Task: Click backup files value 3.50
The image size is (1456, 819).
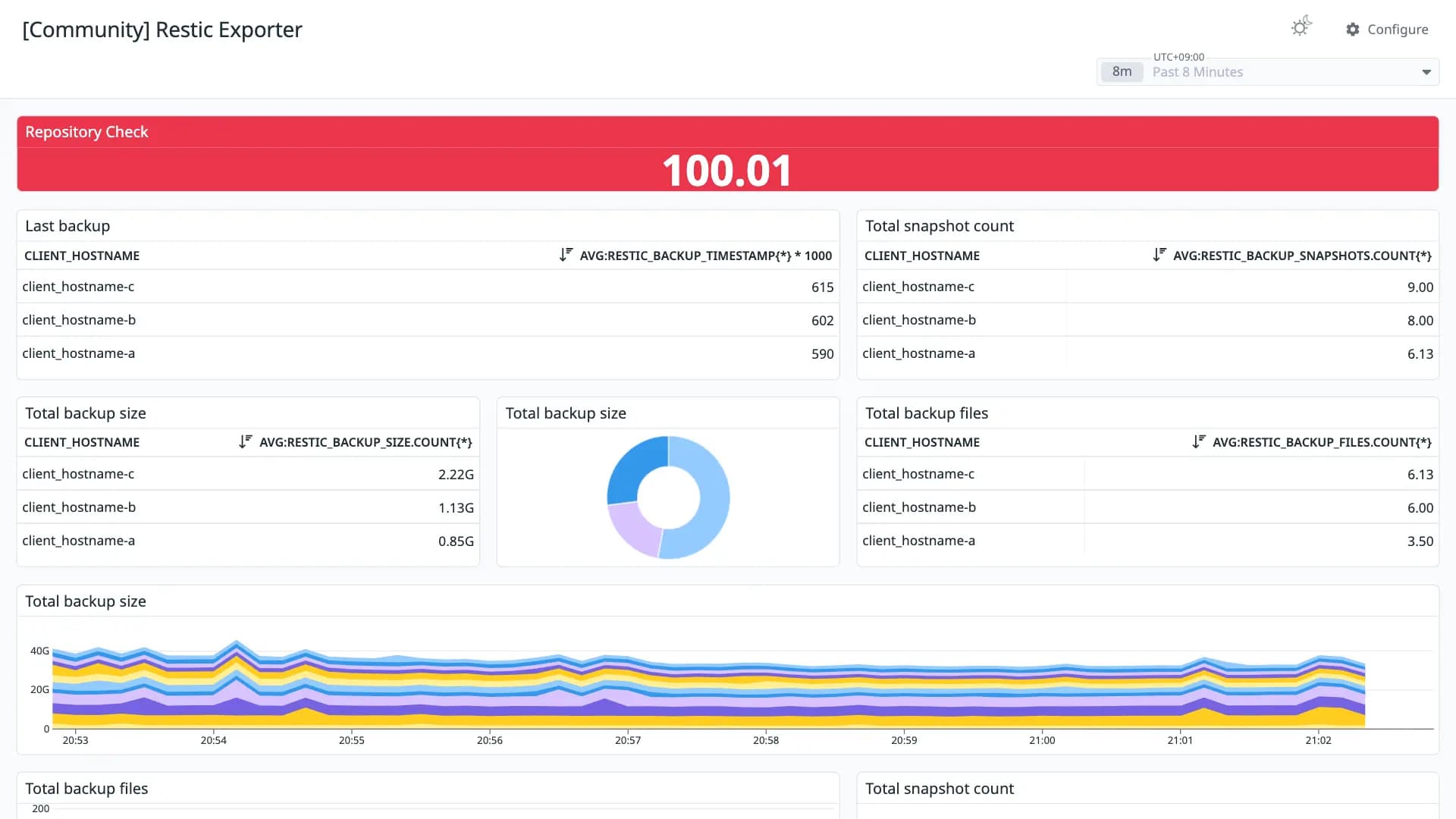Action: [x=1420, y=541]
